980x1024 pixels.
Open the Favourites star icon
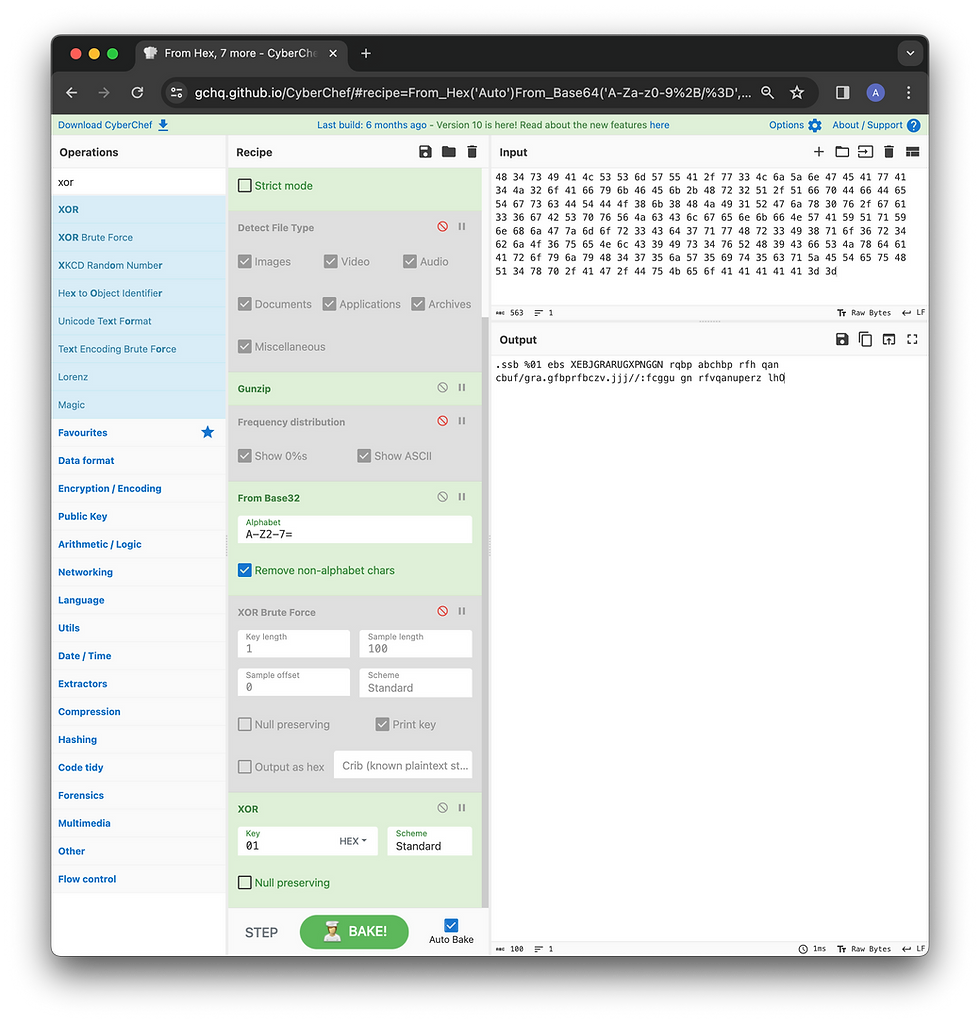click(x=208, y=432)
